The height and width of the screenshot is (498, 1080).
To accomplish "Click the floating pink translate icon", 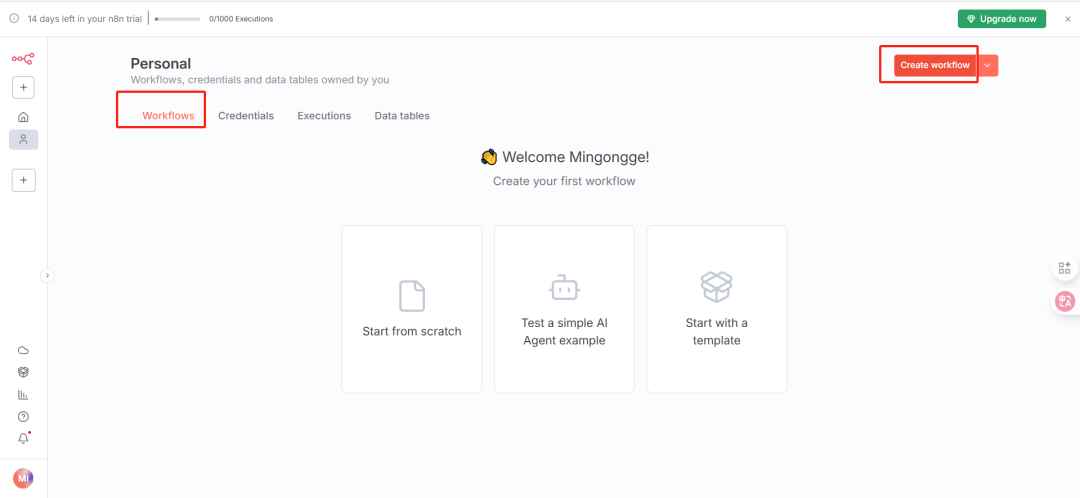I will [1065, 301].
